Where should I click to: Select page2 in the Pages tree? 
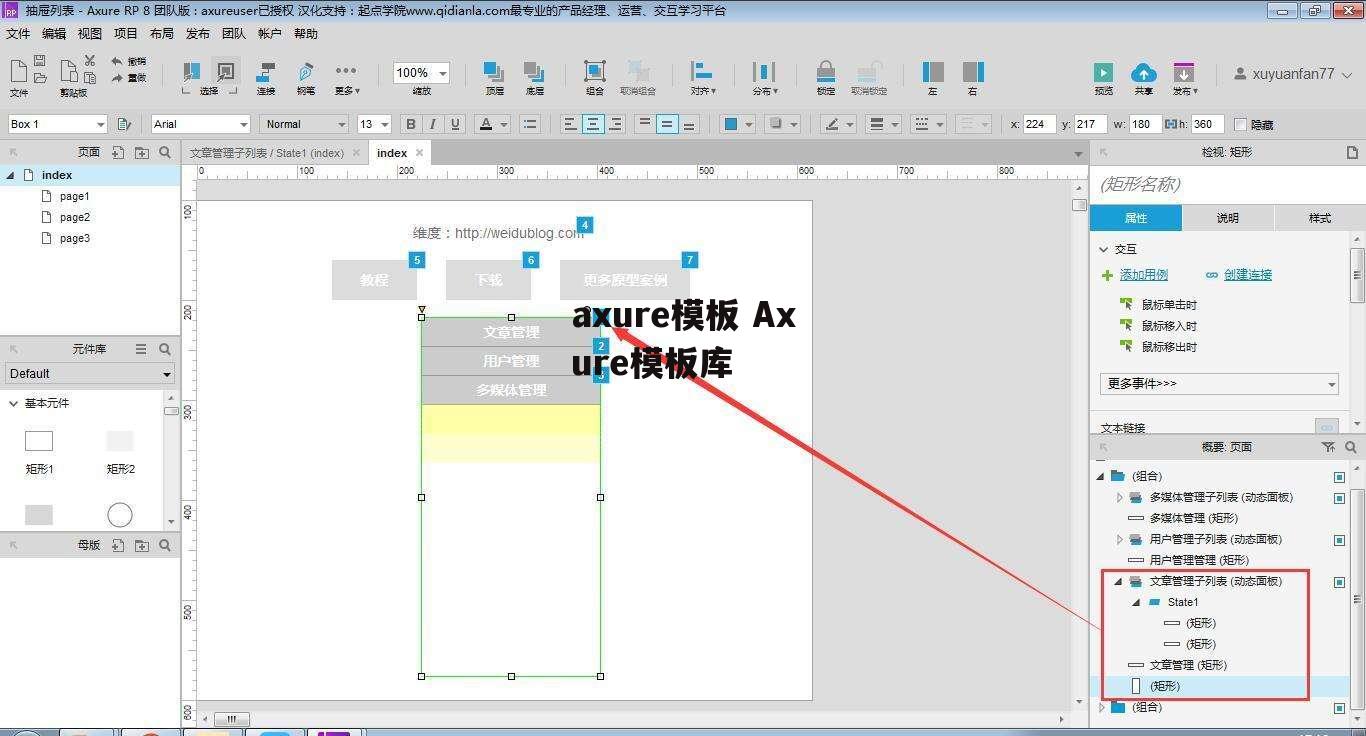[x=75, y=217]
